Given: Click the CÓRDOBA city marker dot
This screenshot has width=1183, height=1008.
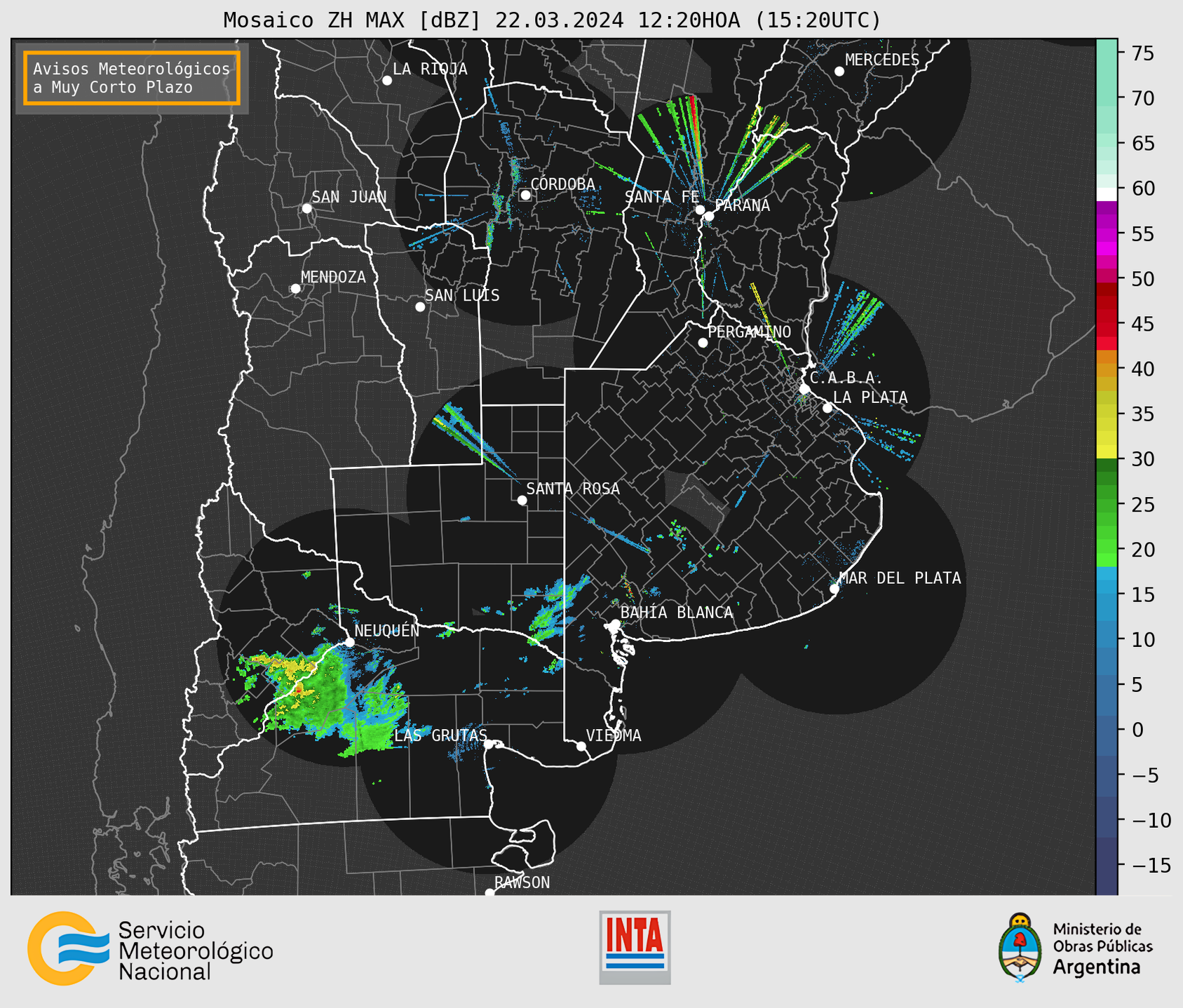Looking at the screenshot, I should click(525, 195).
